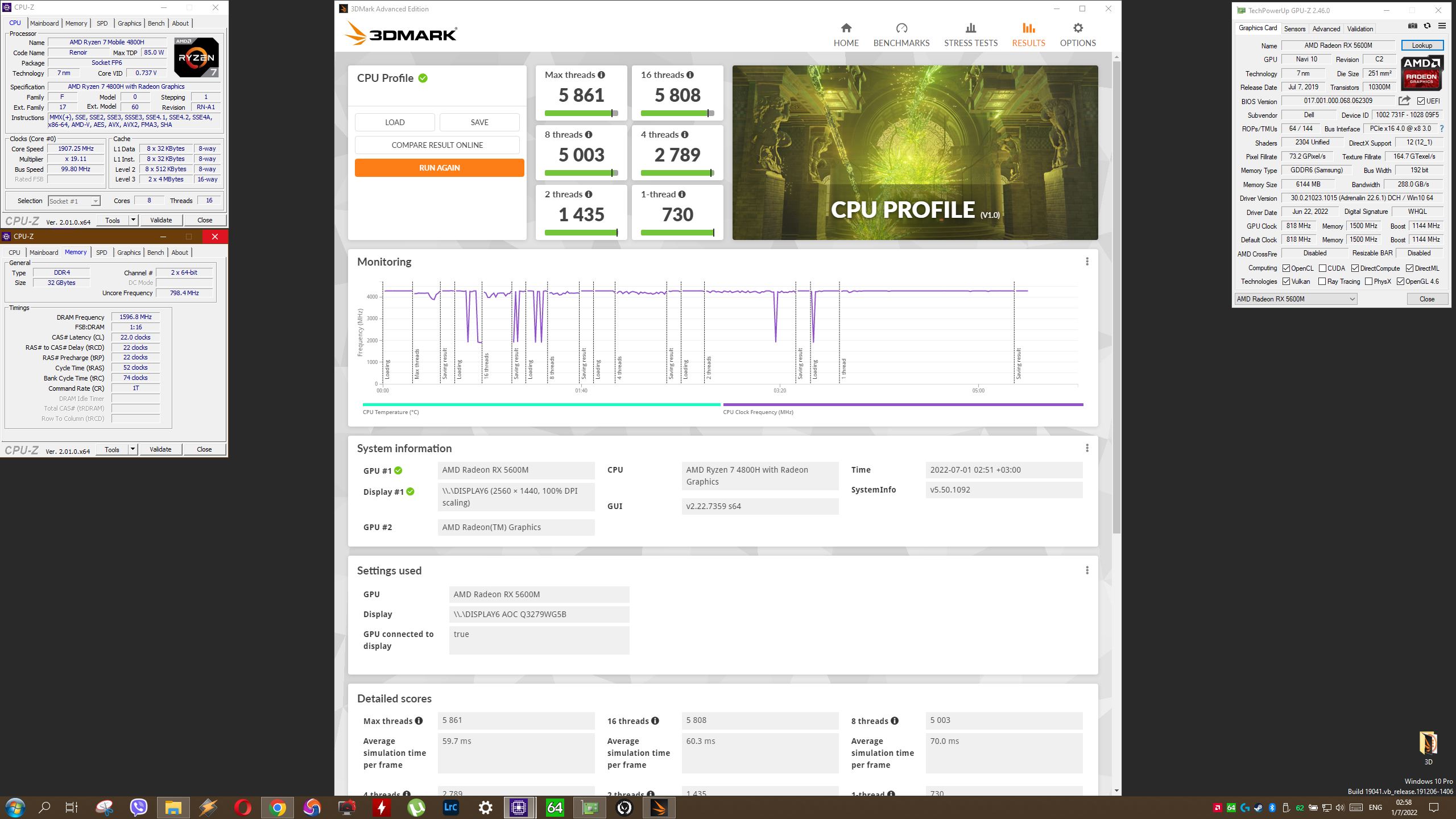
Task: Show info for 16 threads score
Action: [x=689, y=75]
